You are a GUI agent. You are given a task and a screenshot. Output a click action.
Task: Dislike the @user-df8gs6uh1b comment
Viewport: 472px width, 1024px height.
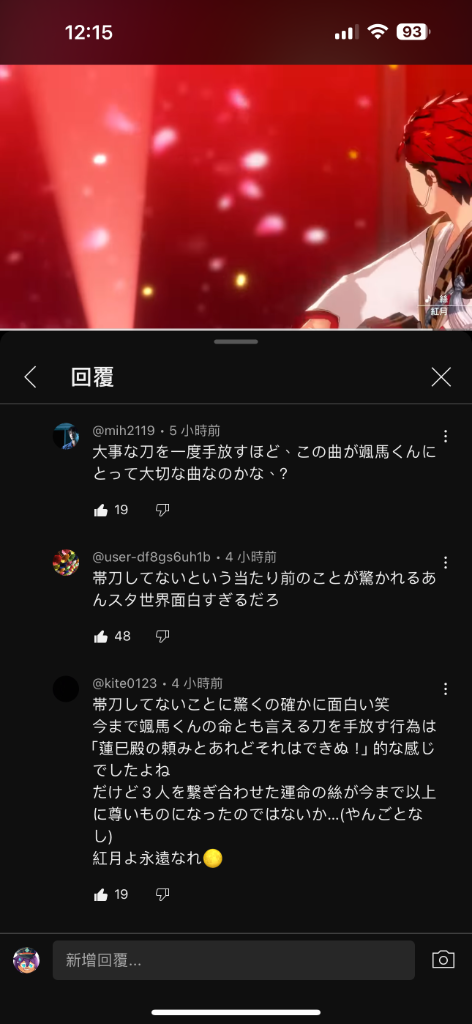tap(163, 636)
